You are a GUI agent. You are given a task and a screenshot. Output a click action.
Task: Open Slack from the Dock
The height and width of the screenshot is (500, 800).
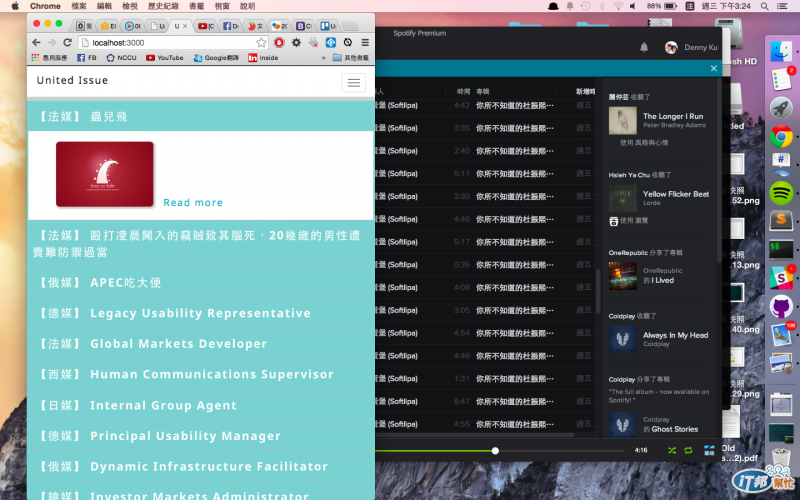coord(781,278)
